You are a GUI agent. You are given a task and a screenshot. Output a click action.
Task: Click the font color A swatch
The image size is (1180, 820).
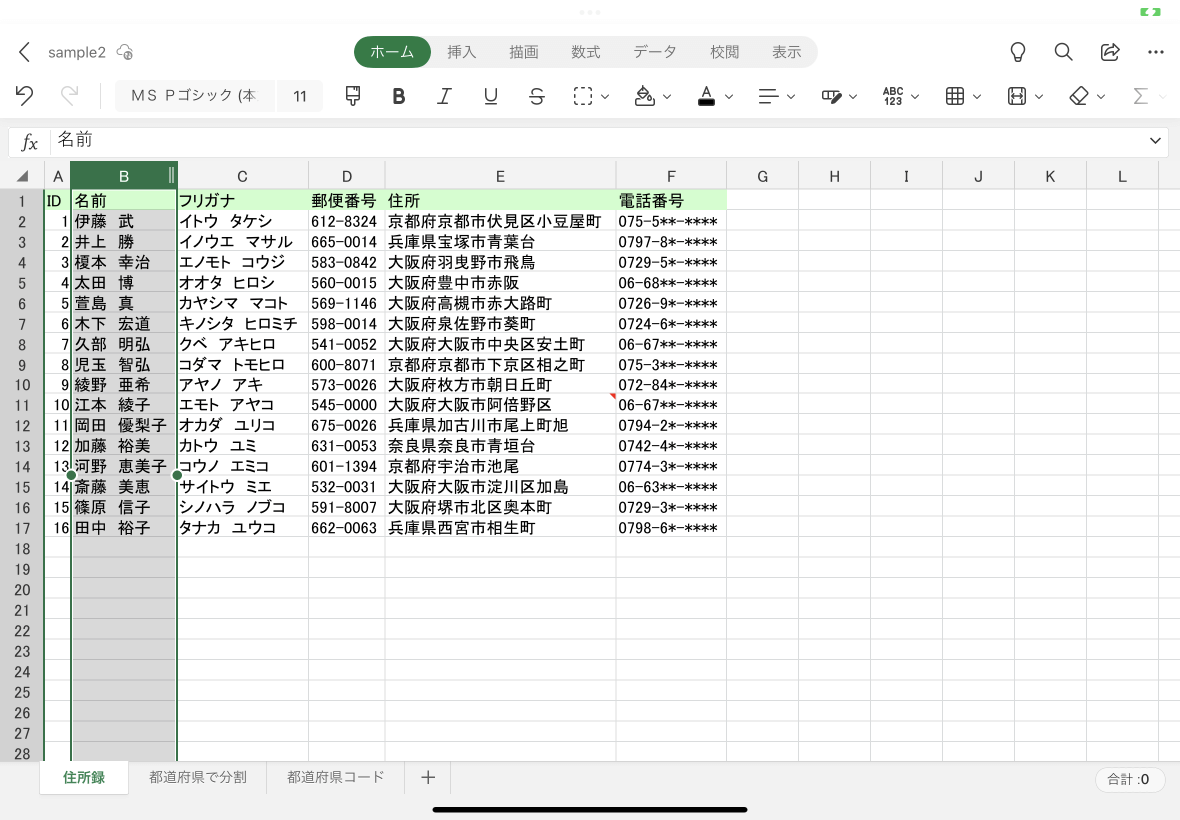pos(706,96)
